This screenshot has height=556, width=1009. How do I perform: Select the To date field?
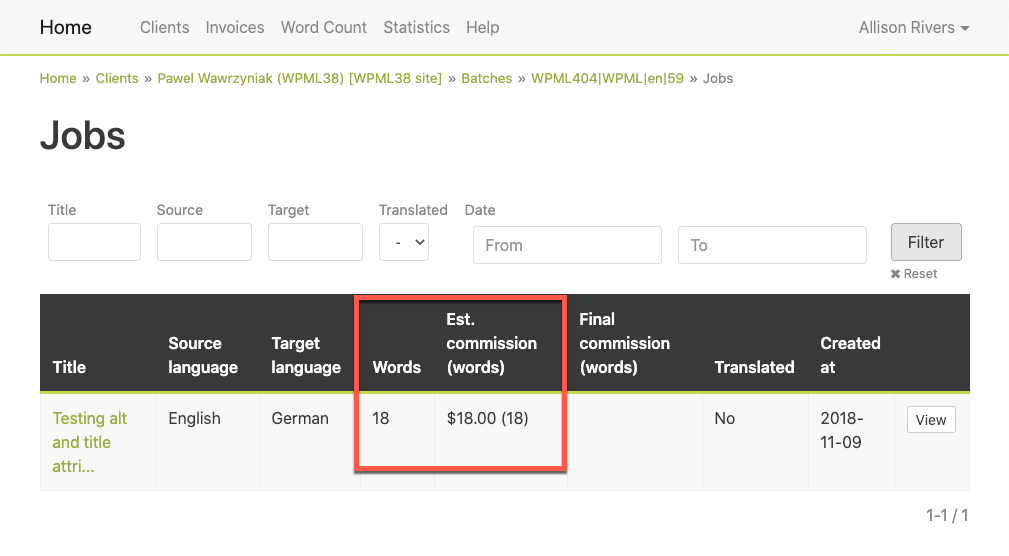tap(772, 245)
